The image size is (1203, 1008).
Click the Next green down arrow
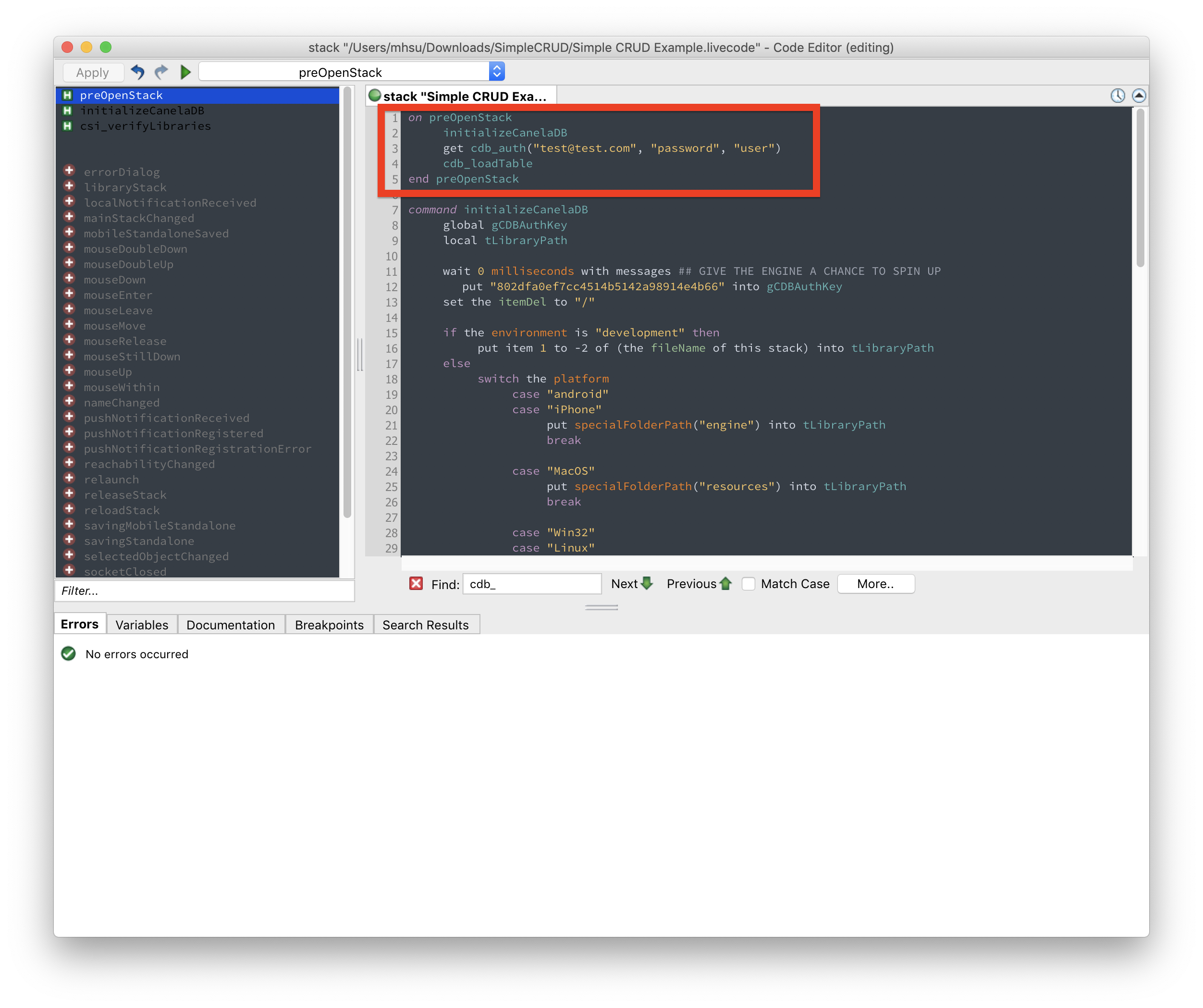[647, 584]
